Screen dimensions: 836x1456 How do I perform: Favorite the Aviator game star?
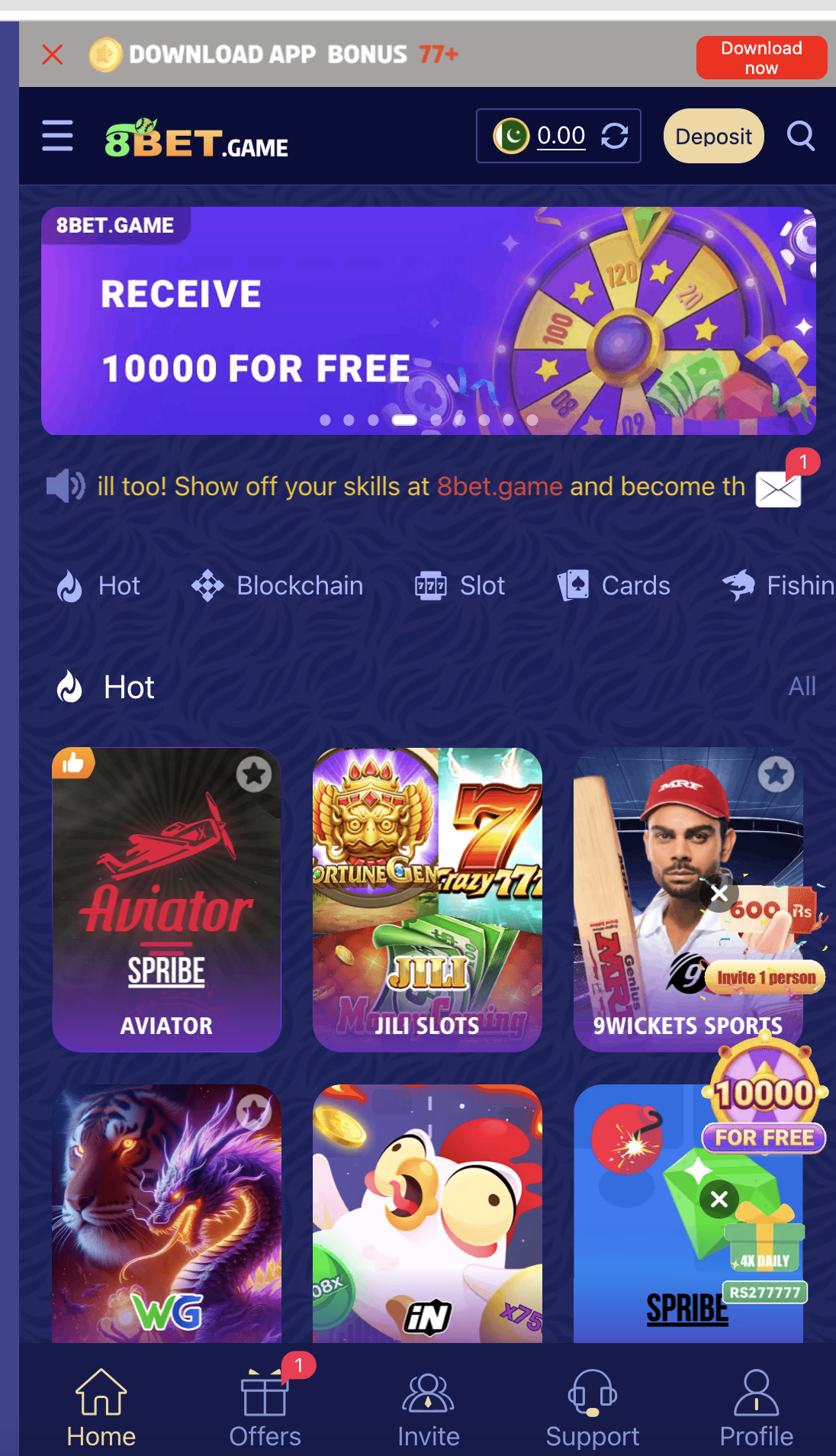coord(254,775)
